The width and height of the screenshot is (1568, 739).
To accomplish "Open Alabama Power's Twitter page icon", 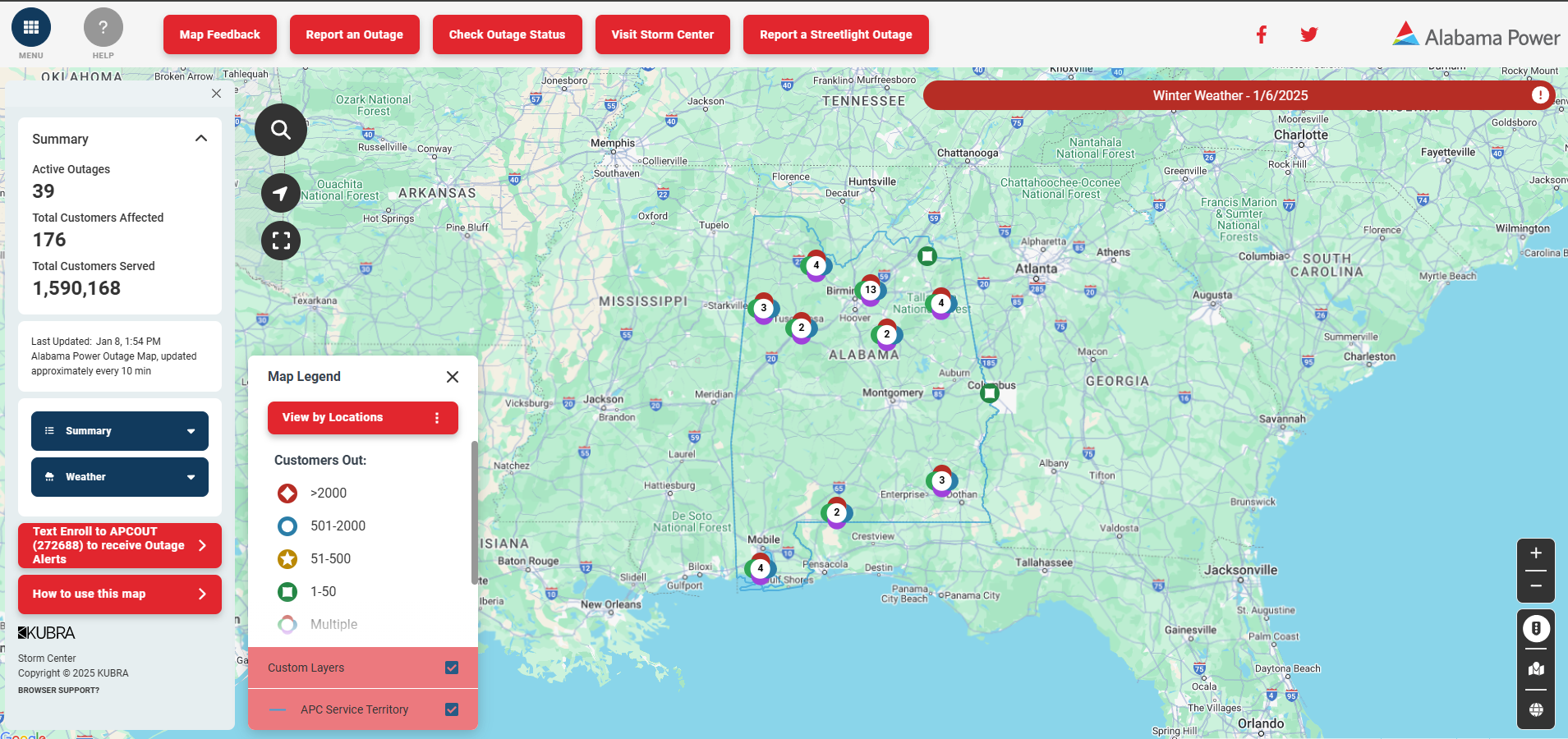I will 1309,34.
